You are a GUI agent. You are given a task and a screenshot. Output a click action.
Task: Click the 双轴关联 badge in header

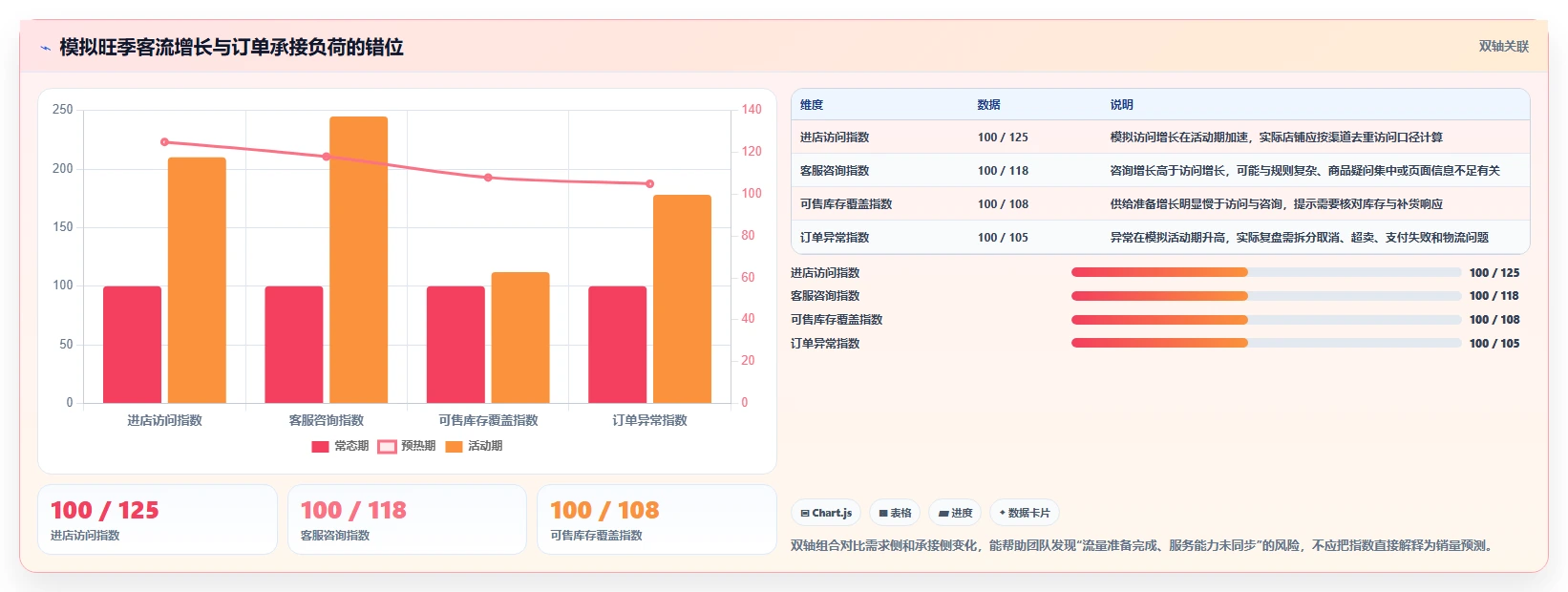coord(1504,46)
